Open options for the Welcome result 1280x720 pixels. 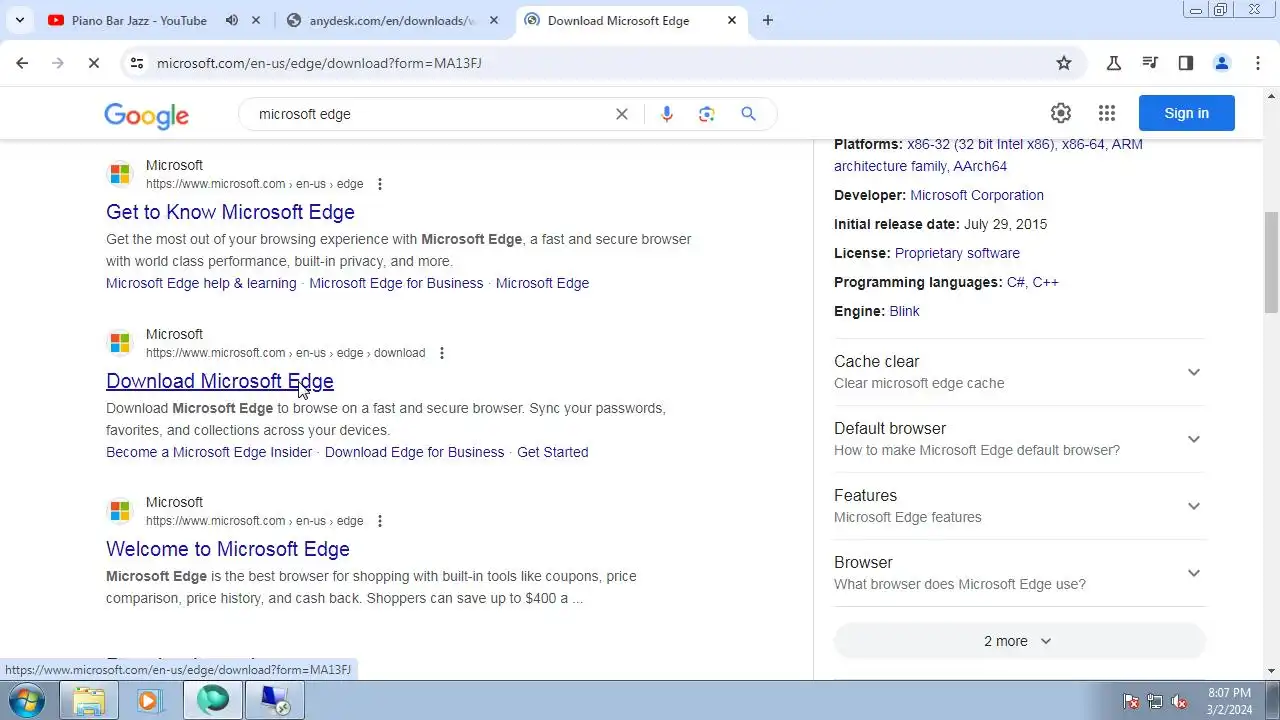tap(380, 521)
